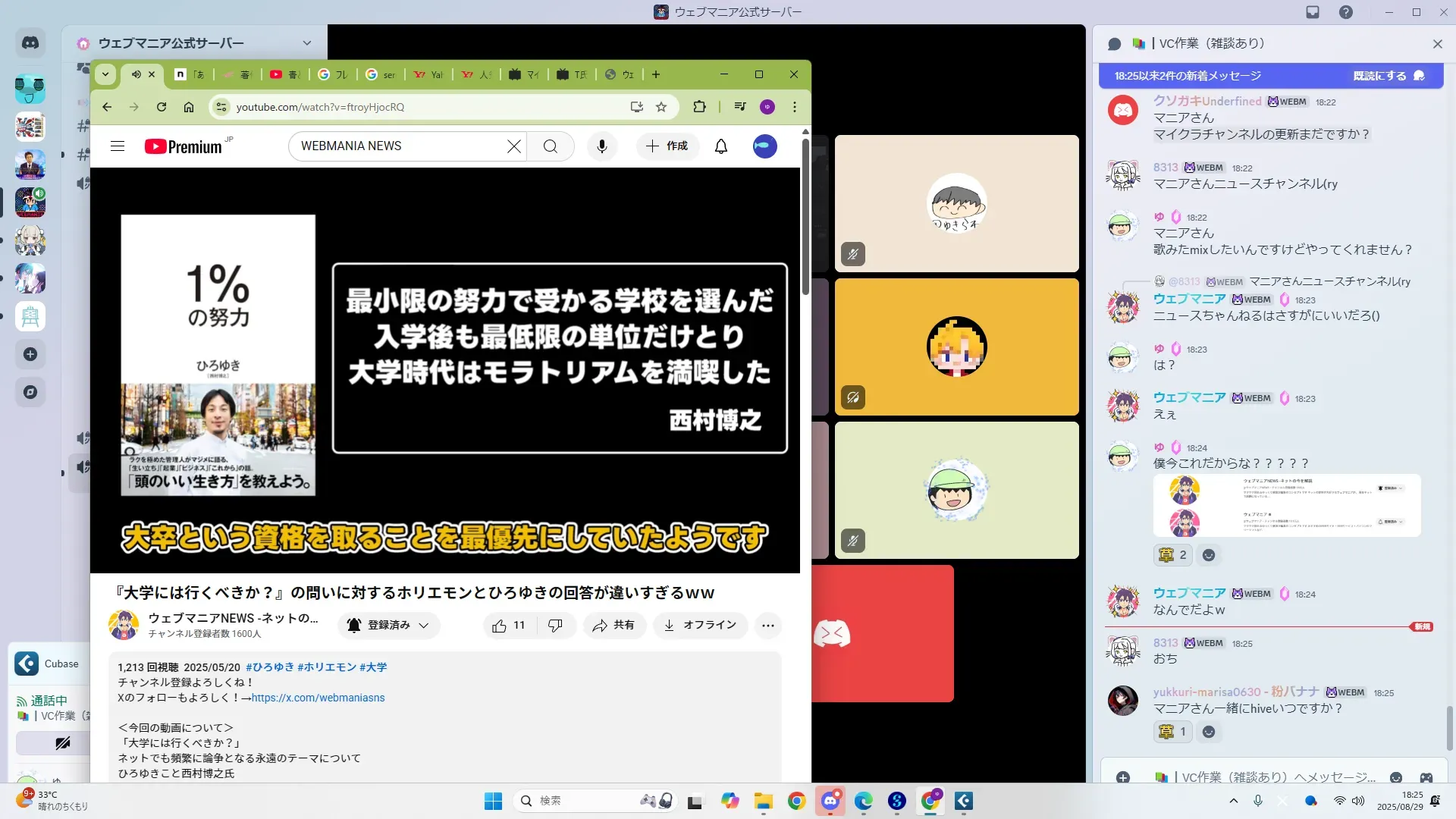
Task: Toggle the 登録済み subscription bell button
Action: point(388,626)
